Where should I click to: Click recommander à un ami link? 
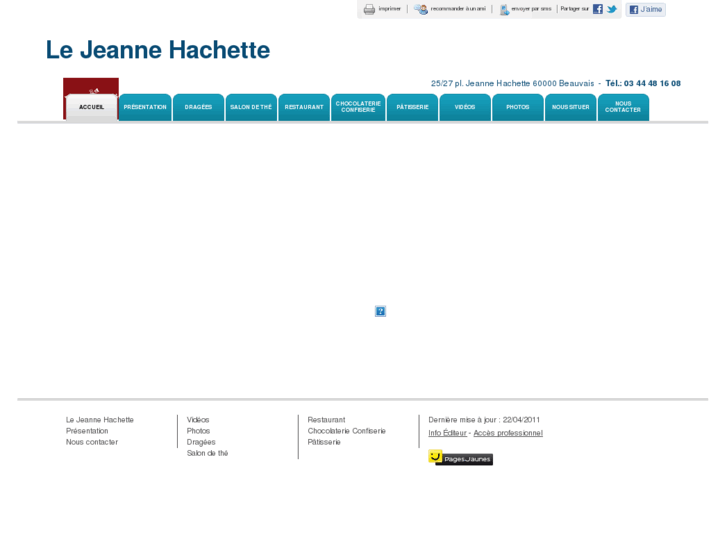(458, 9)
